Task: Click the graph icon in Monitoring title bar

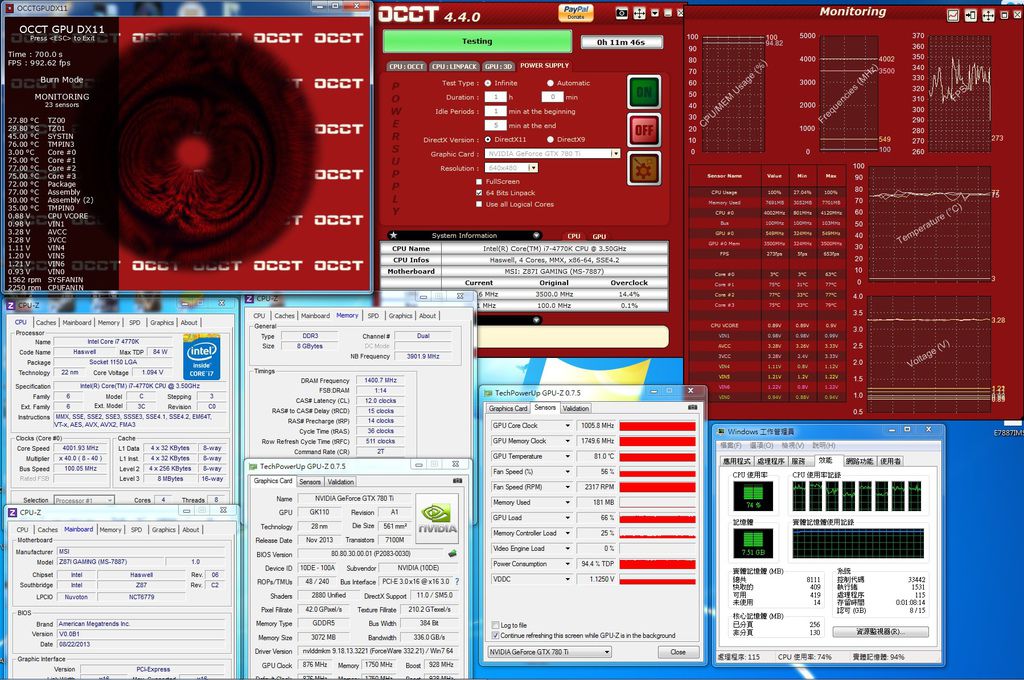Action: (x=953, y=15)
